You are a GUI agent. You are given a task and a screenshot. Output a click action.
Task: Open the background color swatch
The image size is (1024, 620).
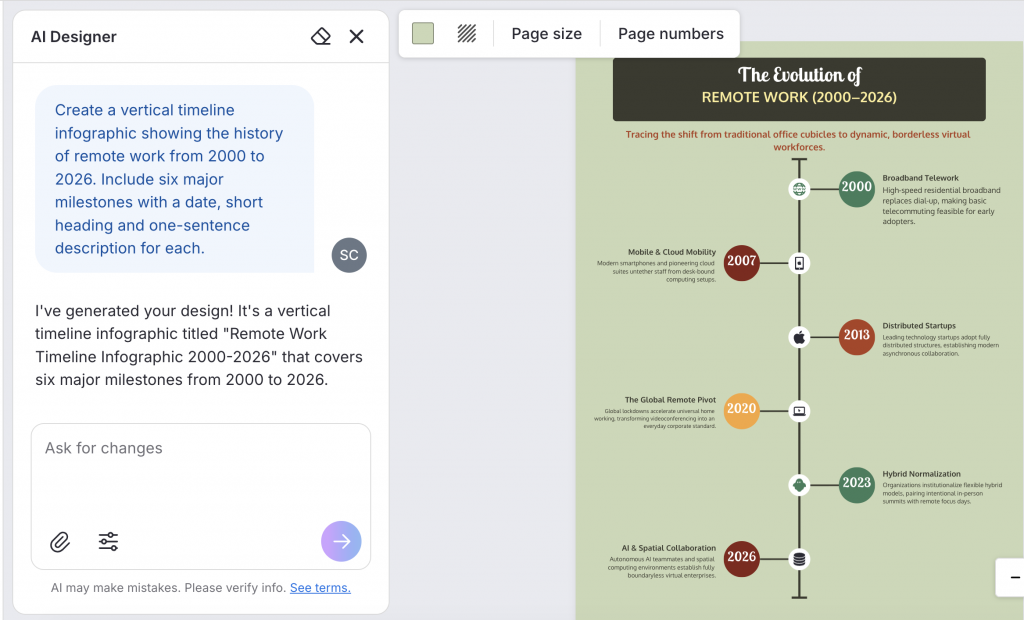point(423,33)
